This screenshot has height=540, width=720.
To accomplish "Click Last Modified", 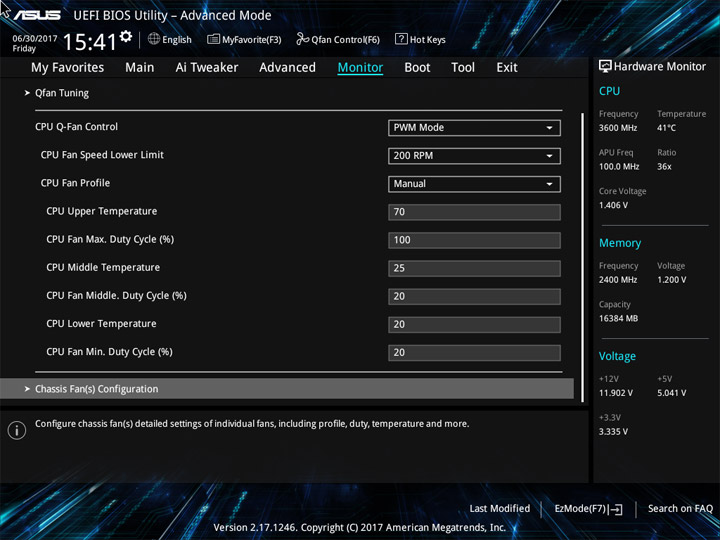I will click(500, 509).
